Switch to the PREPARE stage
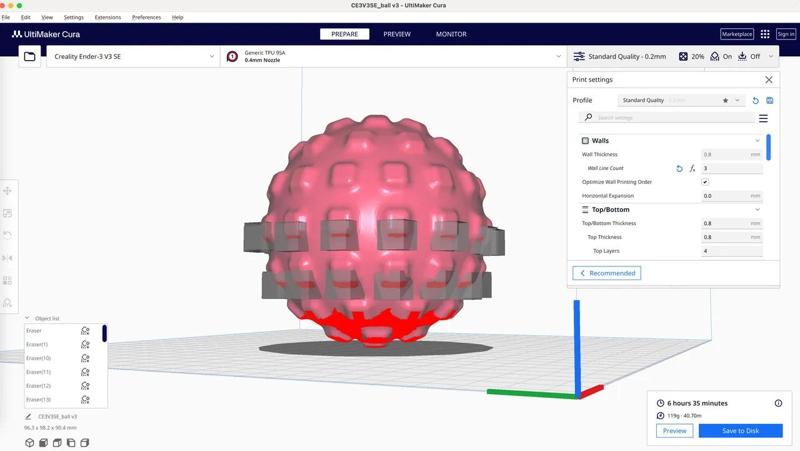The height and width of the screenshot is (451, 800). click(344, 34)
